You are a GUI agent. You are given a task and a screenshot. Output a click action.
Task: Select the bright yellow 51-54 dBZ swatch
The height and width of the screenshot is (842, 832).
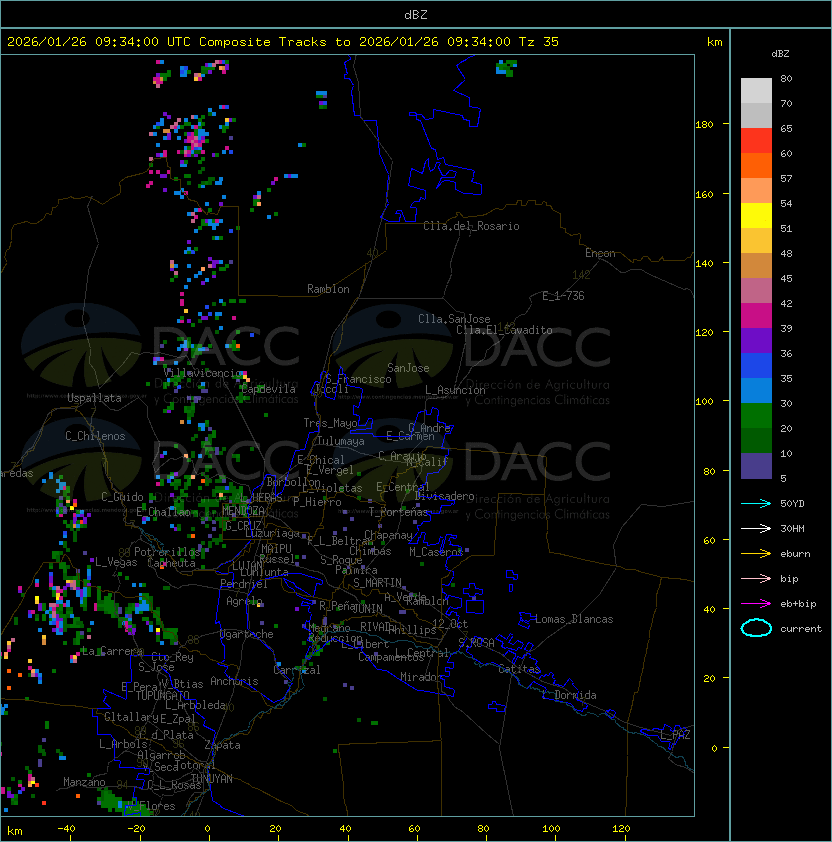[x=756, y=216]
